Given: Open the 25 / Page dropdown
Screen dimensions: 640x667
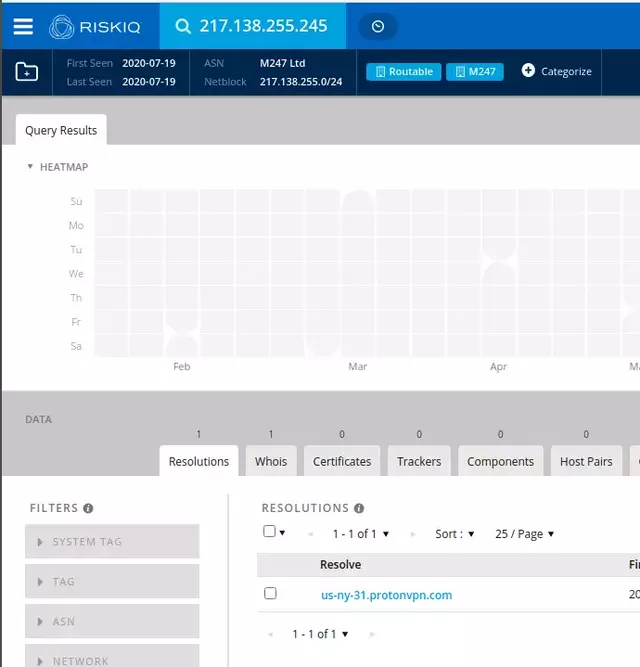Looking at the screenshot, I should pos(524,534).
